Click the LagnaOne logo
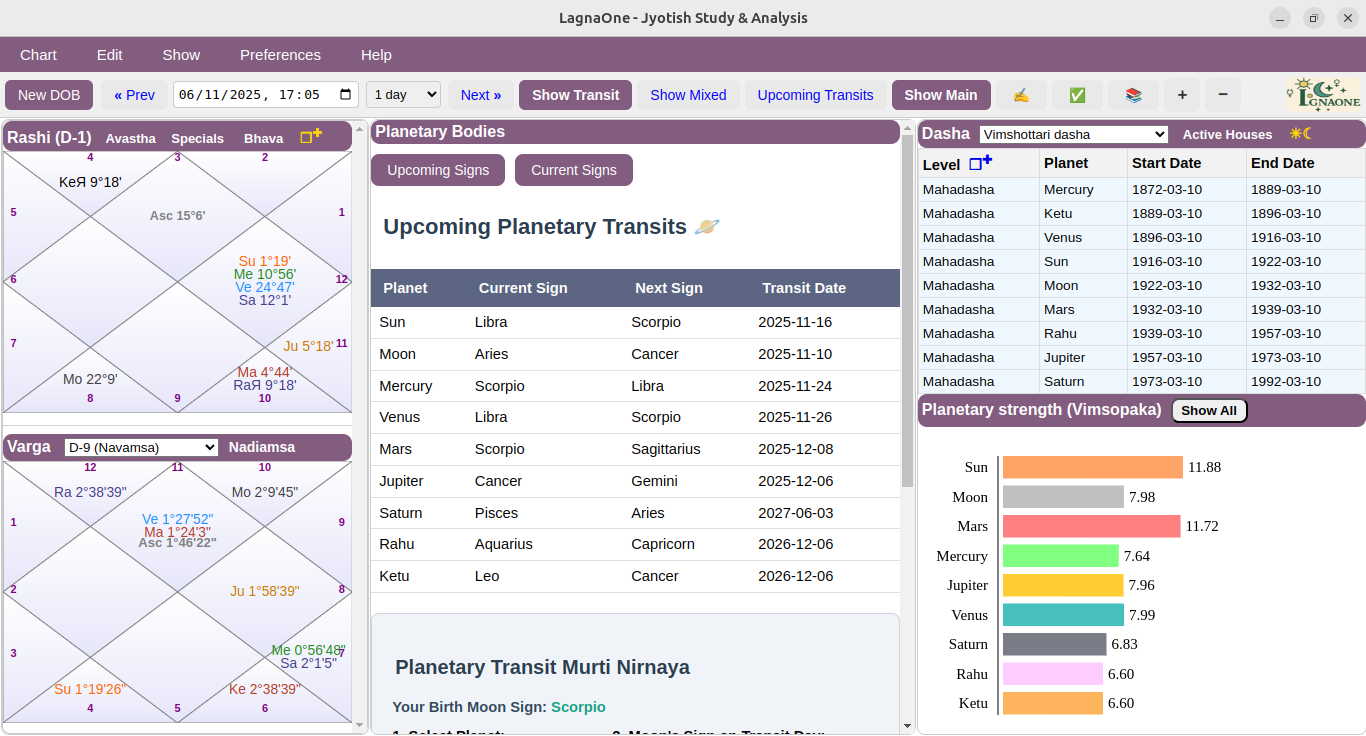This screenshot has height=736, width=1366. pos(1322,95)
